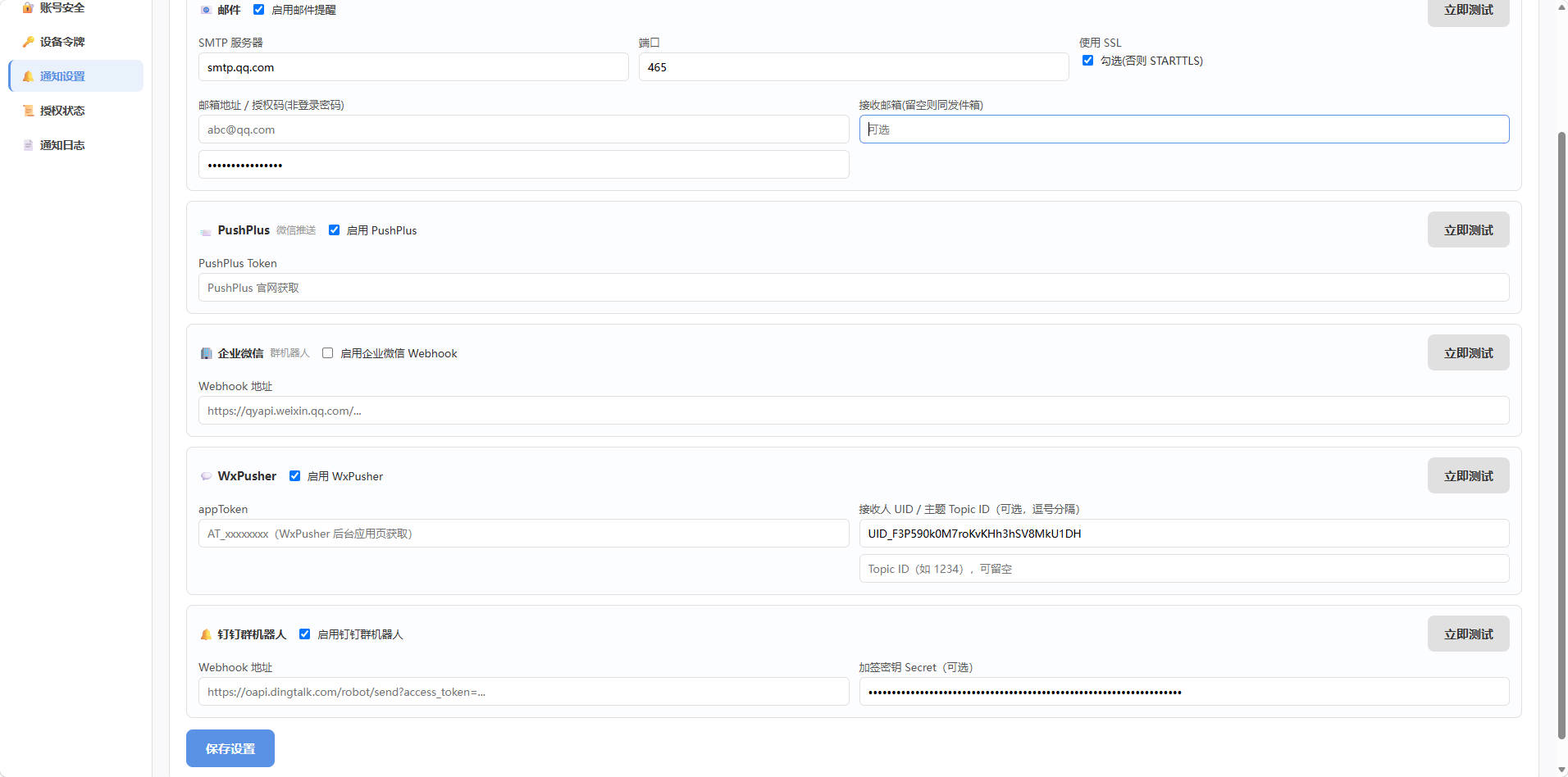The height and width of the screenshot is (777, 1568).
Task: Disable the 启用邮件提醒 checkbox
Action: click(x=258, y=10)
